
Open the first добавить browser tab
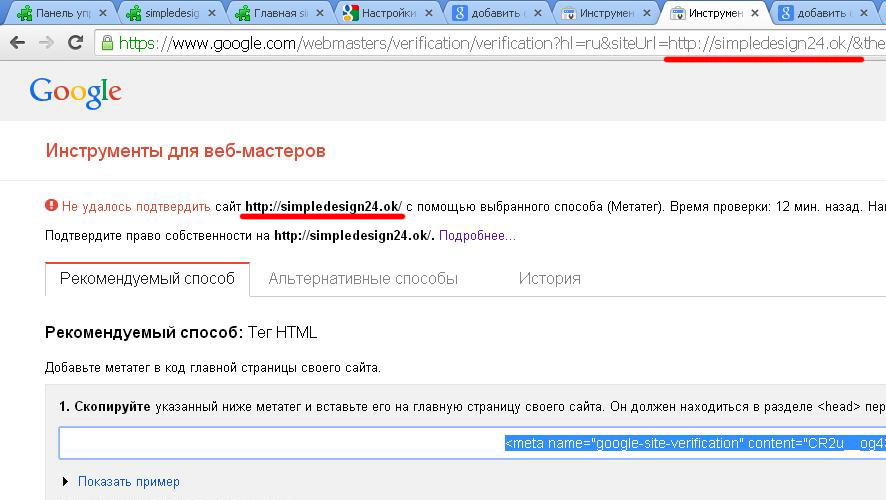[x=496, y=13]
